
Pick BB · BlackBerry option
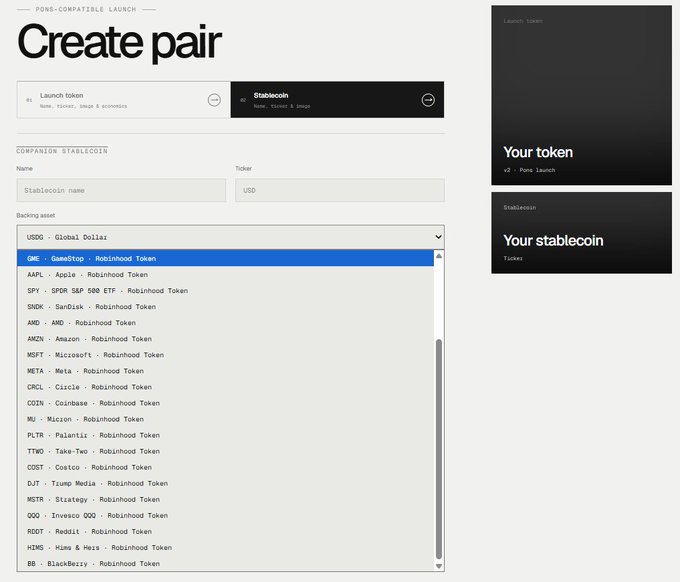(226, 563)
